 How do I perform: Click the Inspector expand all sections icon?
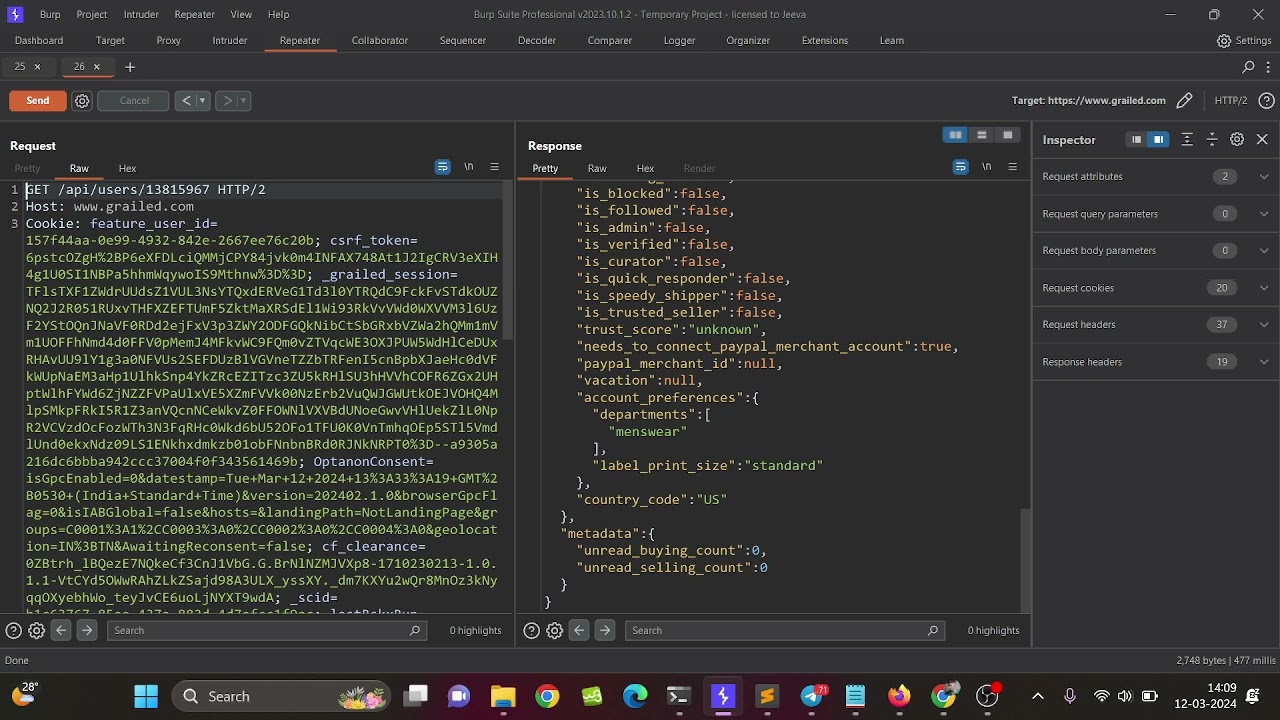(x=1187, y=140)
